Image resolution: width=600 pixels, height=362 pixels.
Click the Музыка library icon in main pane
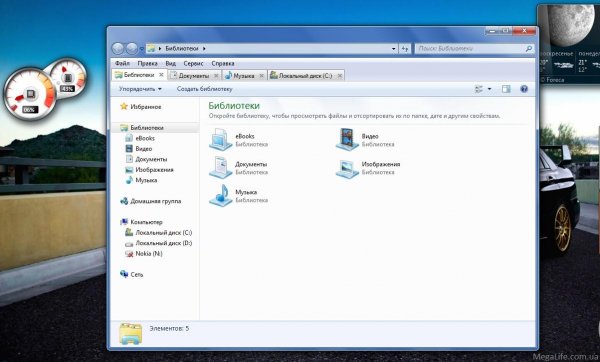point(221,195)
